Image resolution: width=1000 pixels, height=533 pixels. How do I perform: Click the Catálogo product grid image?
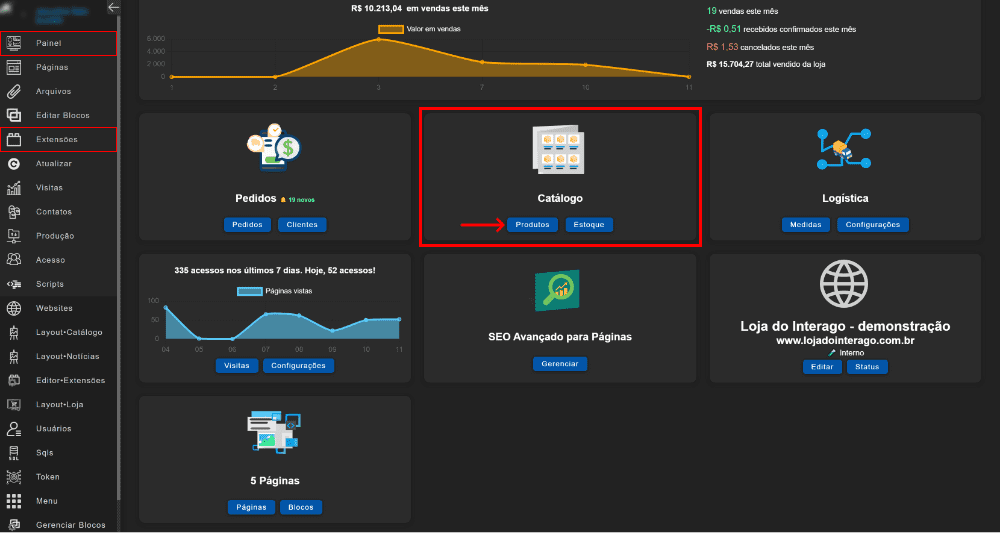pos(559,149)
